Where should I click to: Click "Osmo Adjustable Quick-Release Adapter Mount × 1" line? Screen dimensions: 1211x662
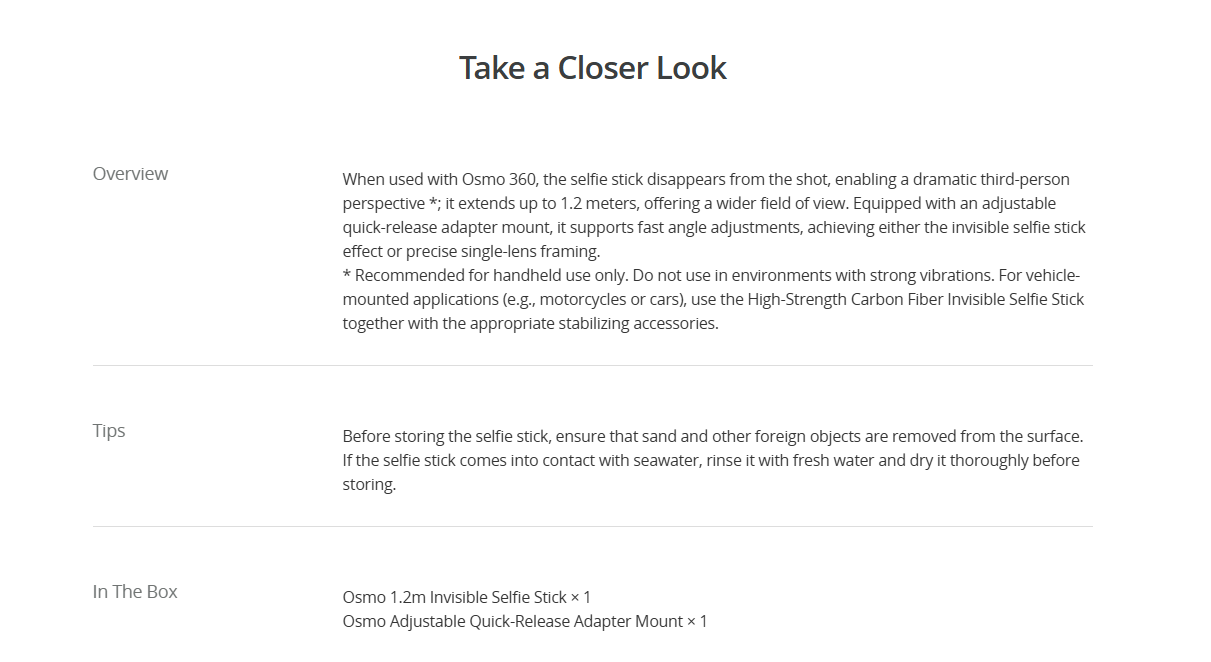coord(525,622)
